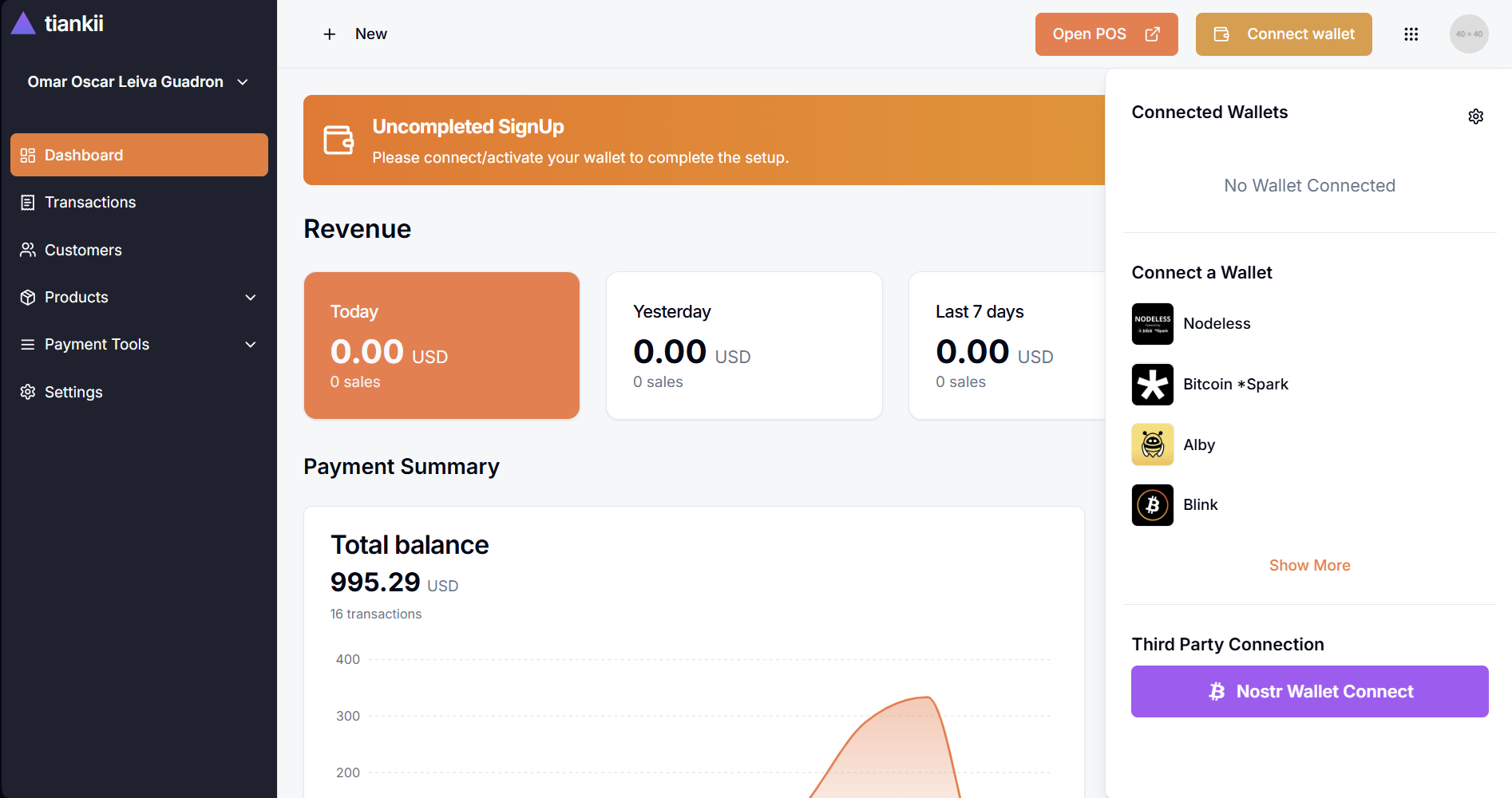Select the Today revenue card

[x=441, y=346]
